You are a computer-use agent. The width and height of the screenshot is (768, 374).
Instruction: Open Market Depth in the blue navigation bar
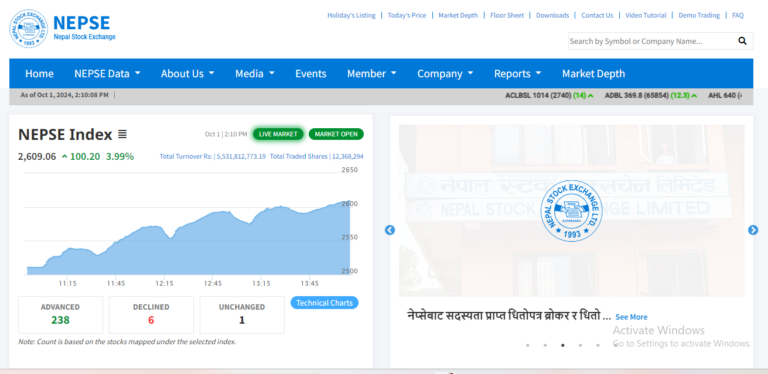(x=593, y=73)
